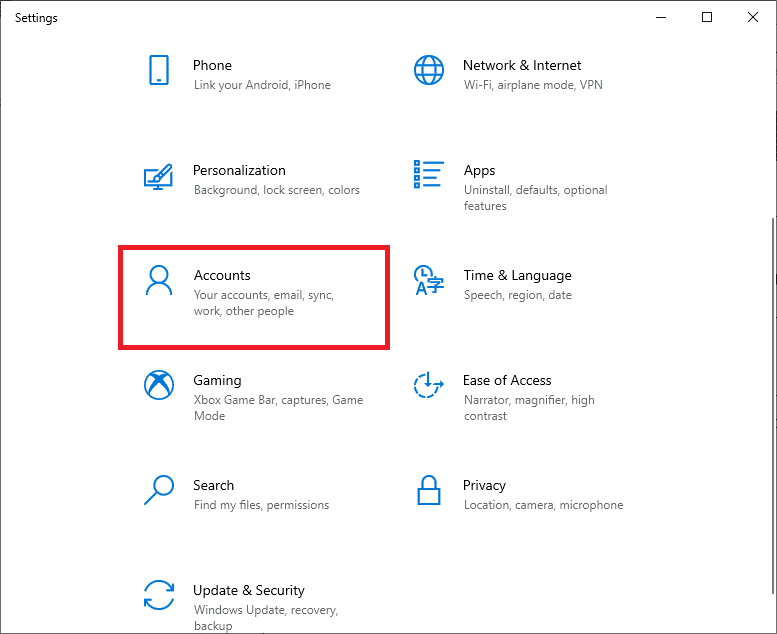
Task: Open the 'Accounts' heading link
Action: (x=222, y=275)
